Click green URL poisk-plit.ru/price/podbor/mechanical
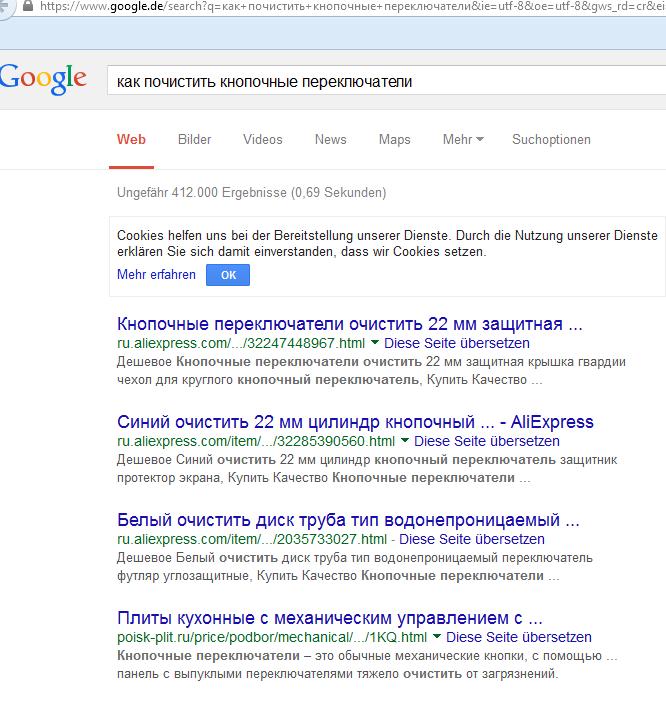 [272, 638]
